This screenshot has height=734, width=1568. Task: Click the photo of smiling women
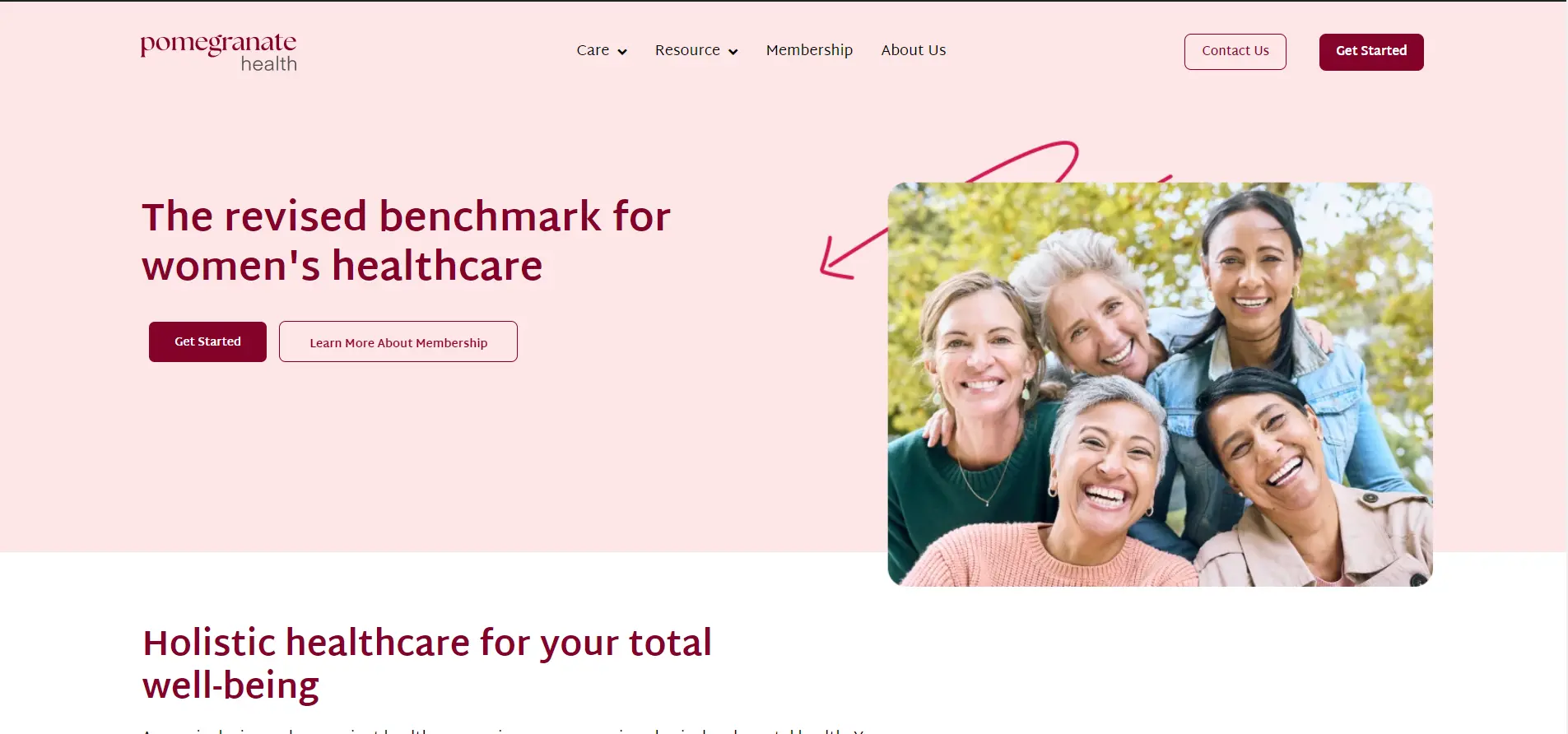point(1160,384)
